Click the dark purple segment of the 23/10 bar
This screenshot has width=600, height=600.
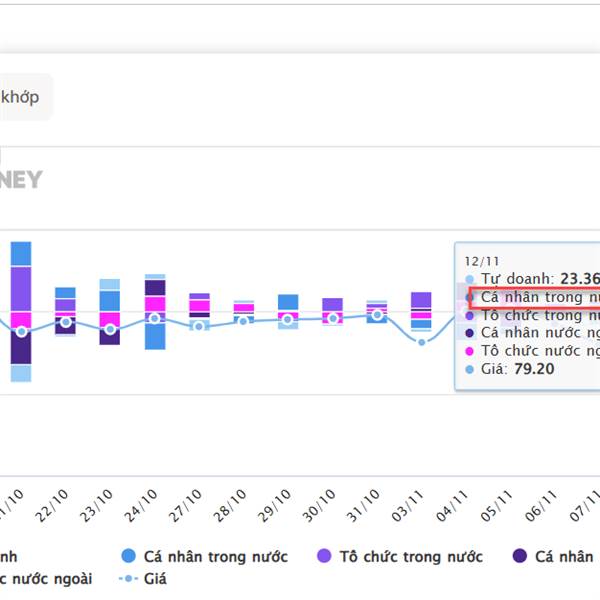110,337
